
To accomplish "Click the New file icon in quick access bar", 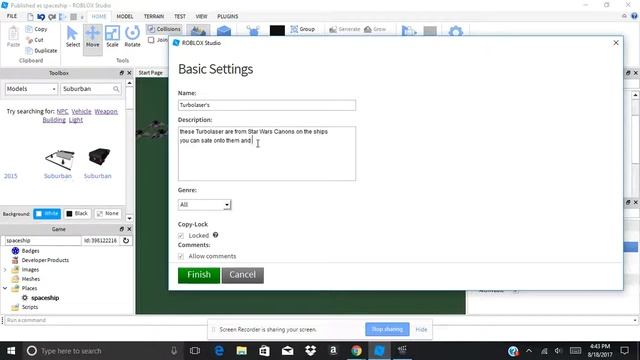I will (x=30, y=17).
